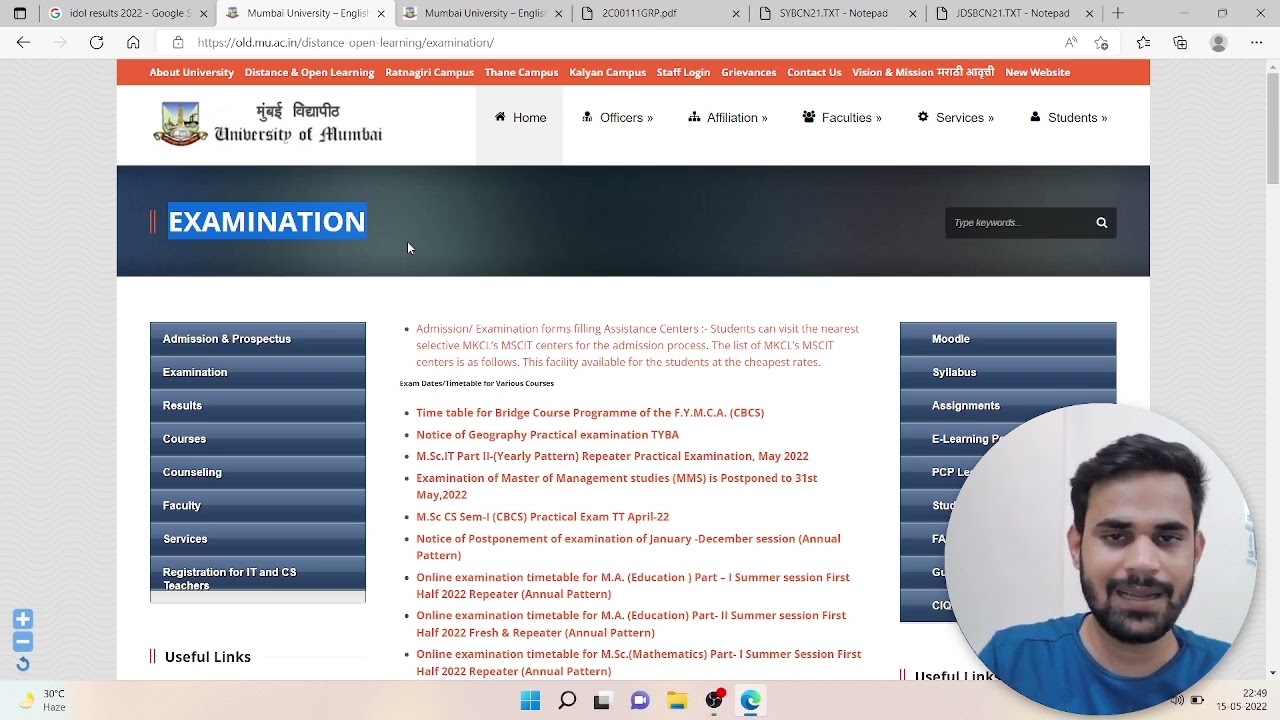
Task: Open the Thane Campus link
Action: coord(521,72)
